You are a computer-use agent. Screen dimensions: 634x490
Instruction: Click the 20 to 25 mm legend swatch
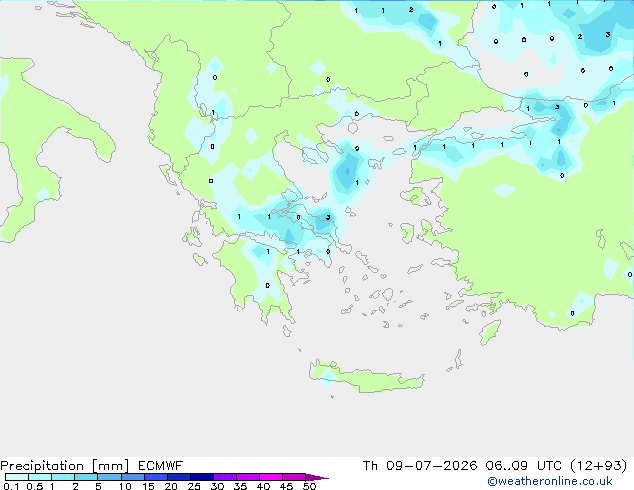tap(179, 477)
